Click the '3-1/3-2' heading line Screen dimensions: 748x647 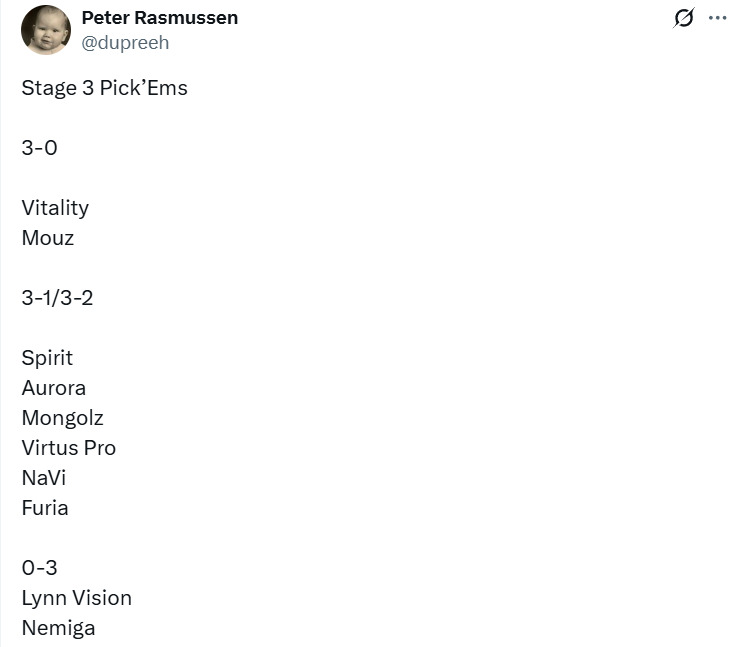pyautogui.click(x=57, y=298)
